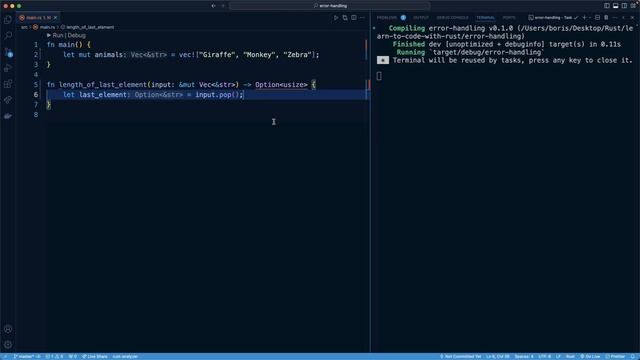The height and width of the screenshot is (360, 640).
Task: Click the terminal task square indicator
Action: pos(382,60)
